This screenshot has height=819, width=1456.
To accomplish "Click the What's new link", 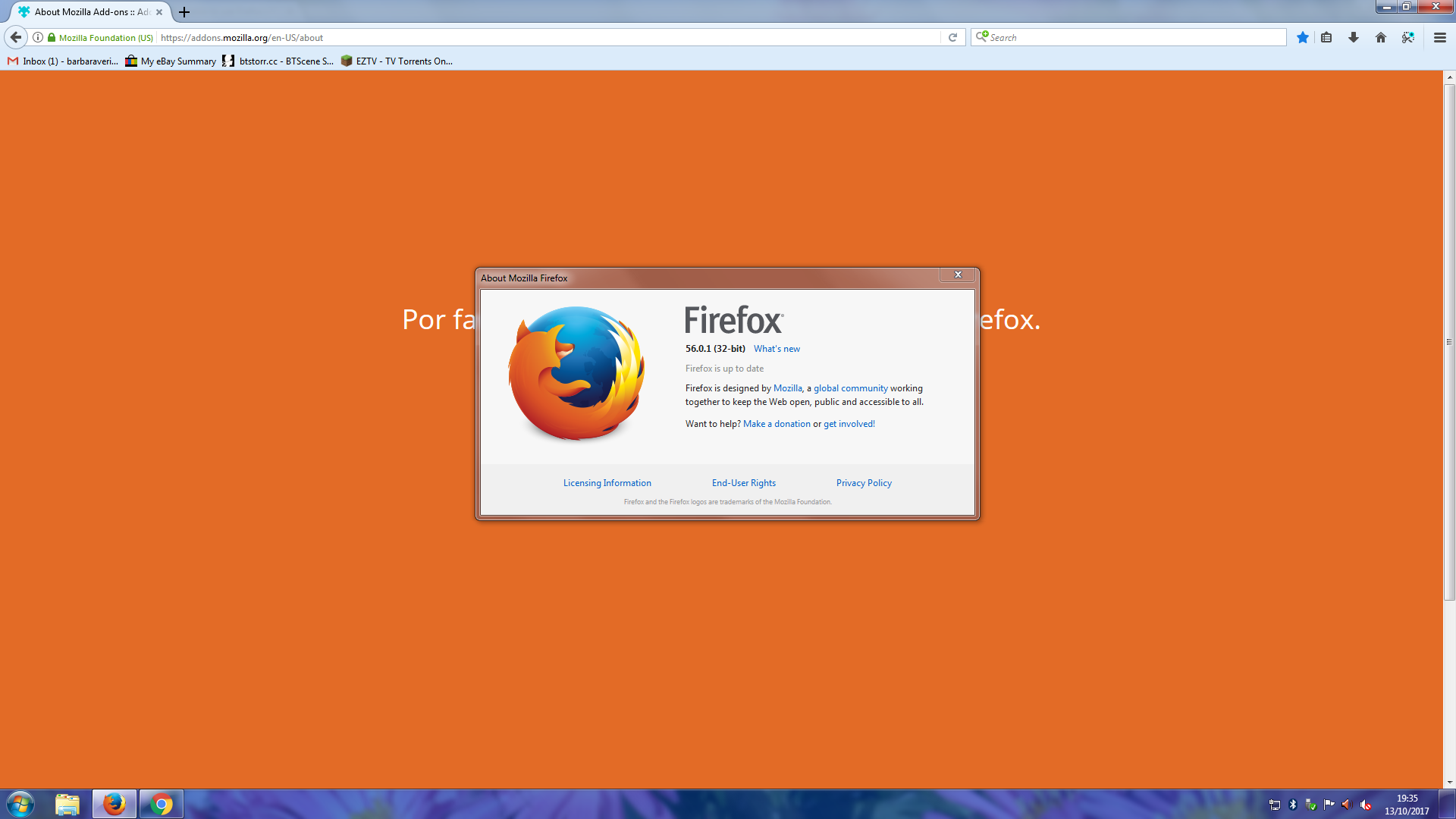I will [777, 349].
